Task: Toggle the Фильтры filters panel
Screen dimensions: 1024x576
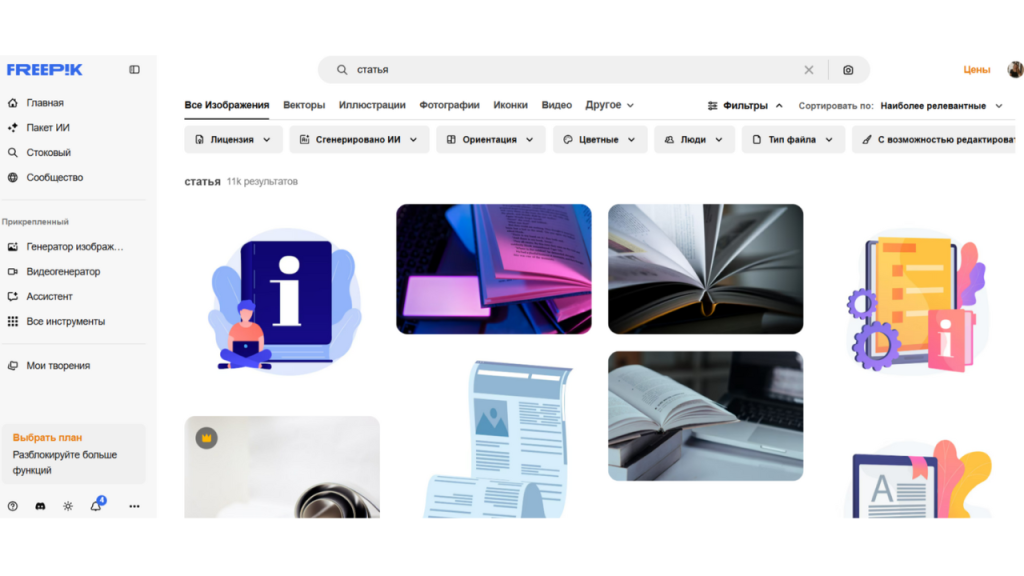Action: (x=745, y=105)
